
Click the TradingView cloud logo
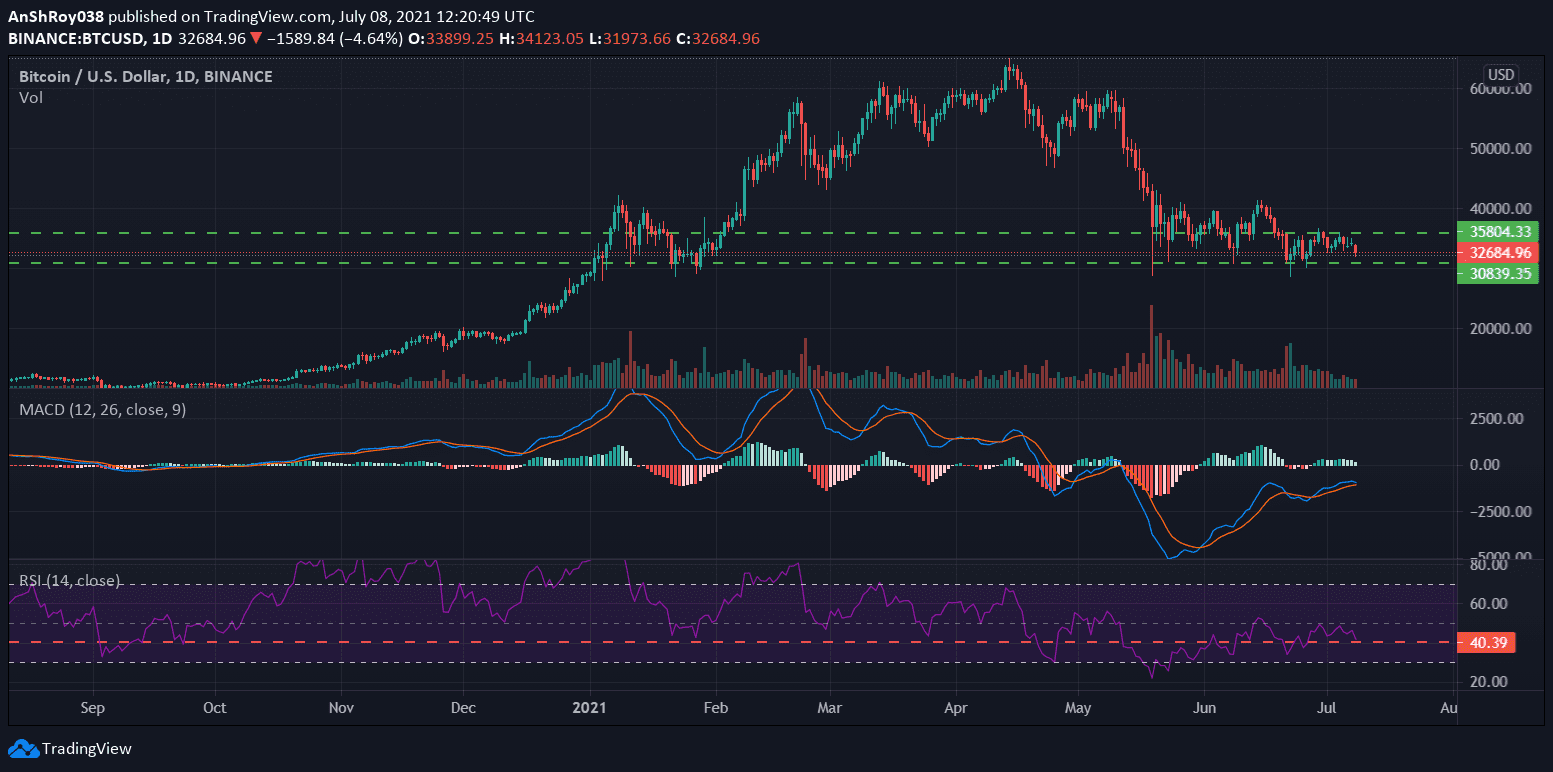click(x=22, y=748)
